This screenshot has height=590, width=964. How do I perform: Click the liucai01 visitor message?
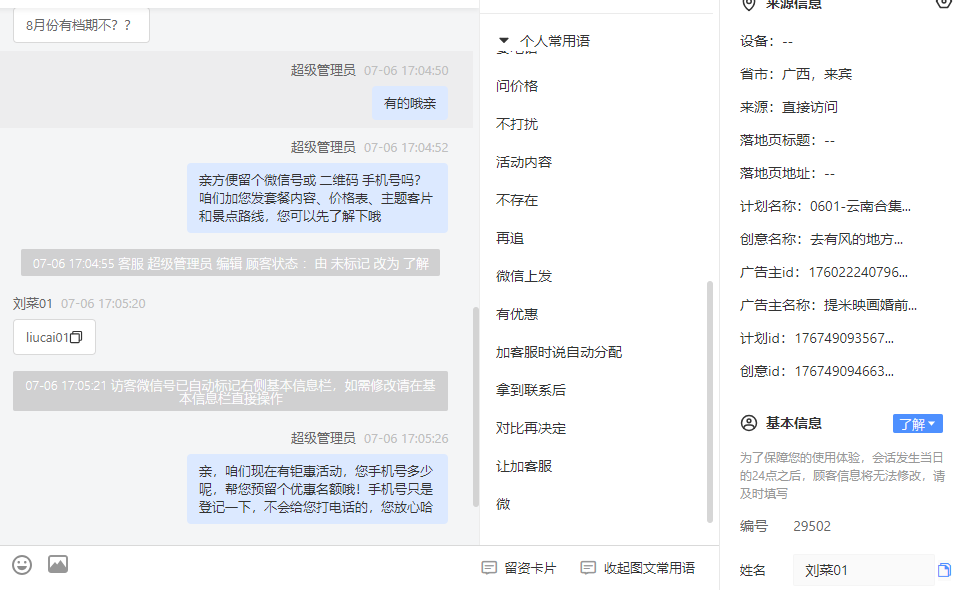(x=54, y=337)
